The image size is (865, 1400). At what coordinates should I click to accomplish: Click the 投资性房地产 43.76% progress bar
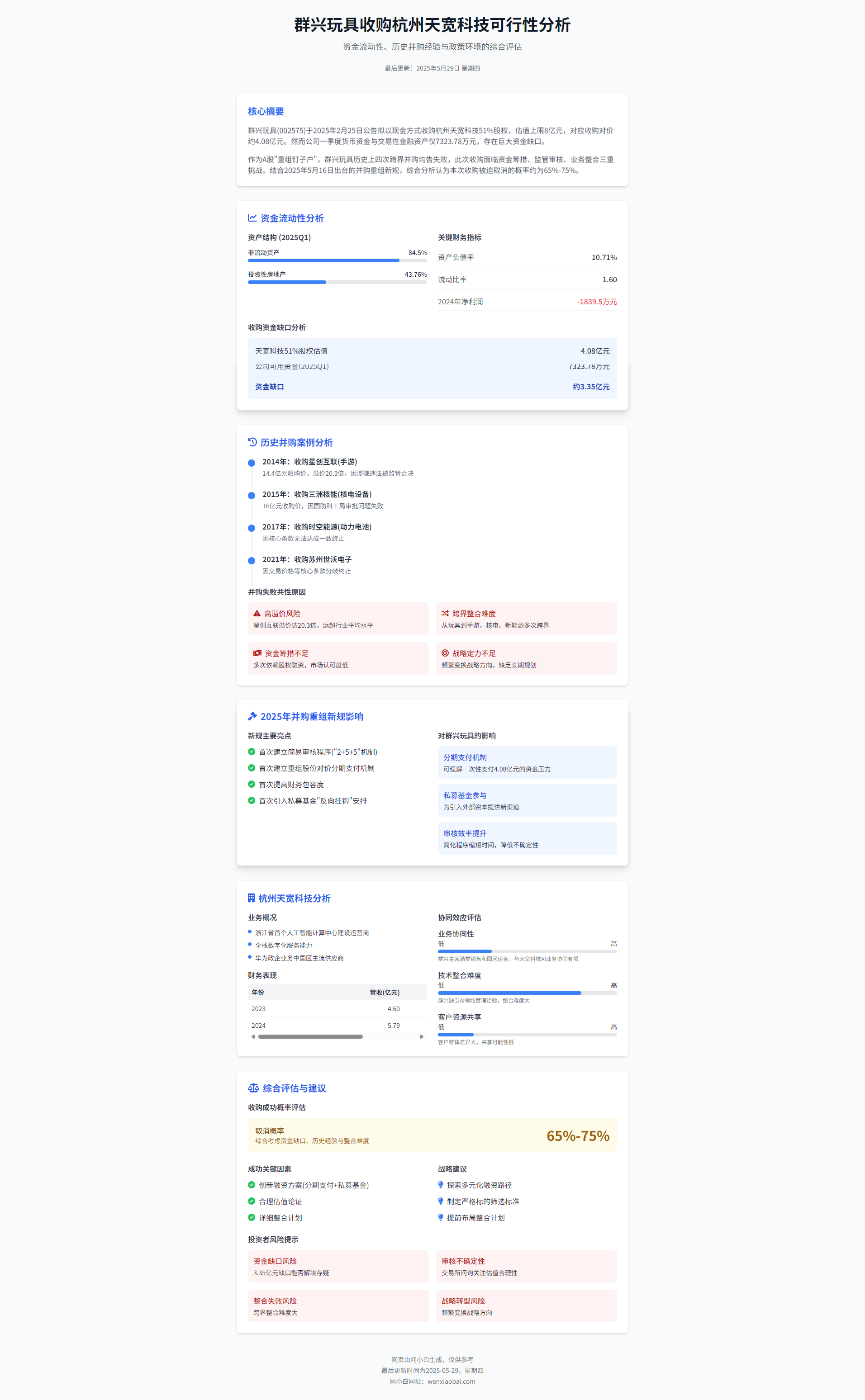[x=337, y=283]
